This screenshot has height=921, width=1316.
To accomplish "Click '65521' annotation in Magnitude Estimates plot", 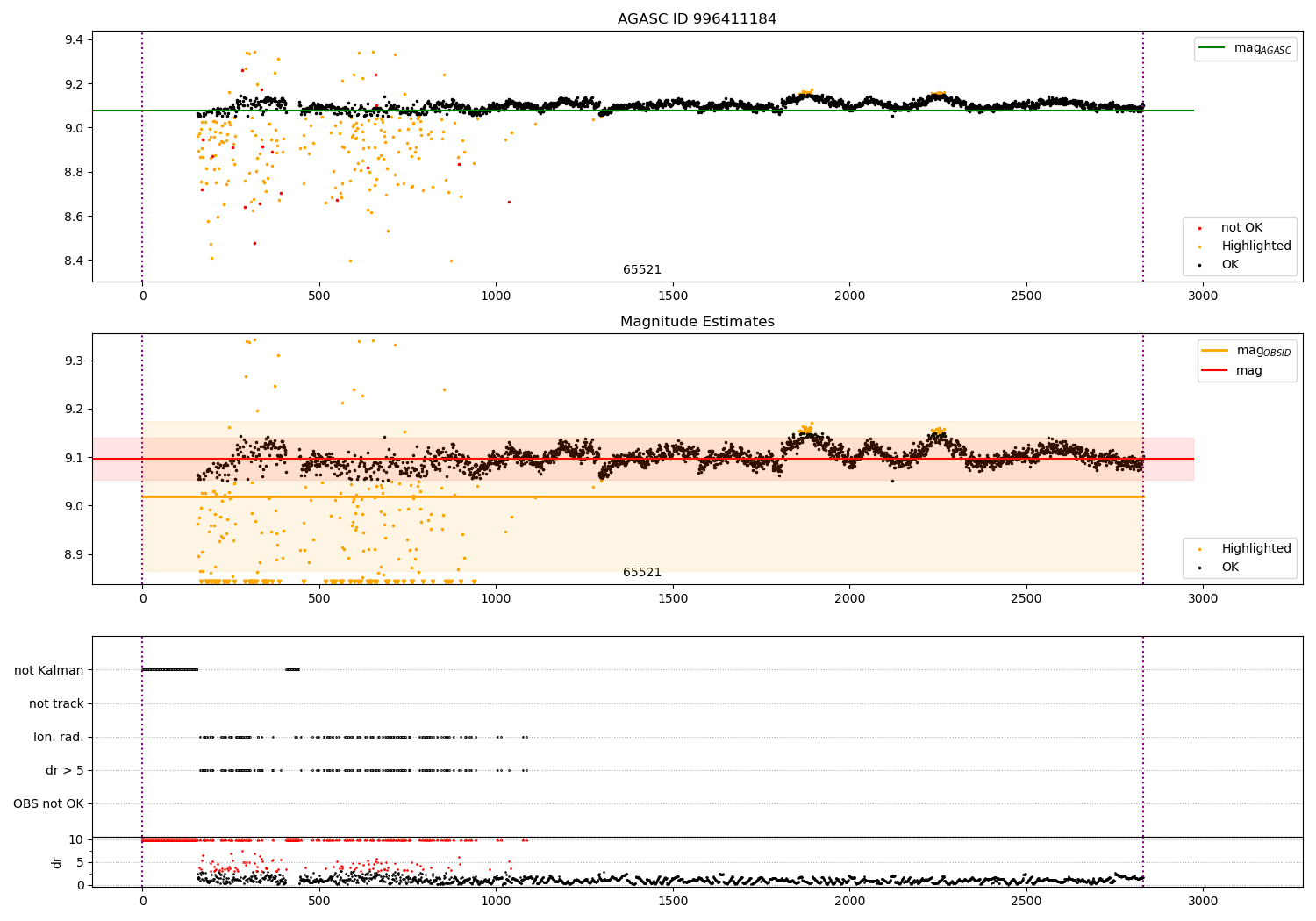I will (x=642, y=573).
